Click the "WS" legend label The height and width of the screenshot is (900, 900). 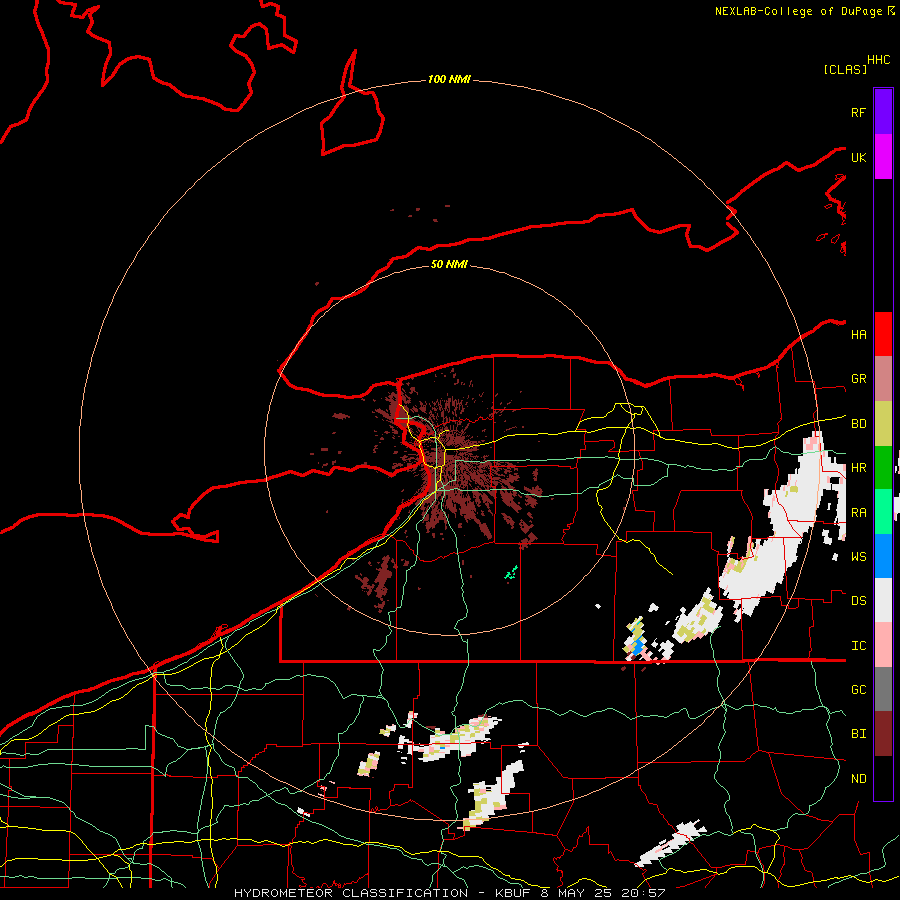click(x=858, y=556)
